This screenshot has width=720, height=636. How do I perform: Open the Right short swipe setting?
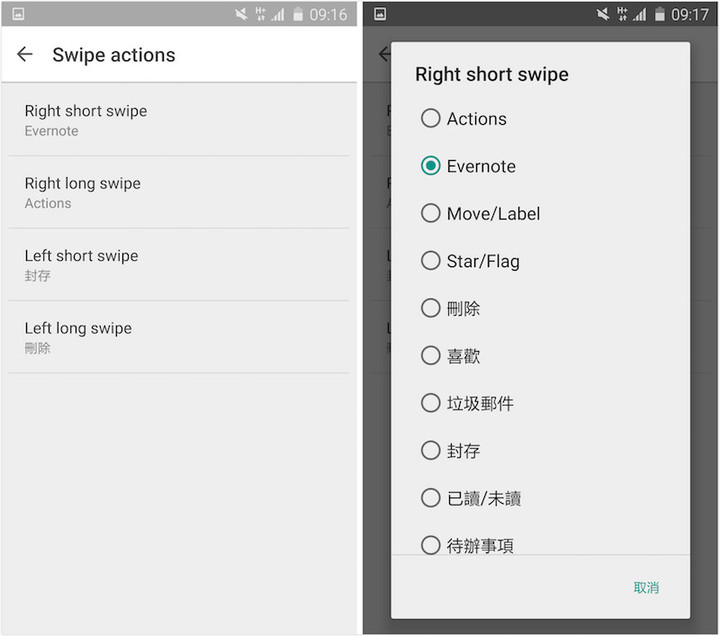180,120
